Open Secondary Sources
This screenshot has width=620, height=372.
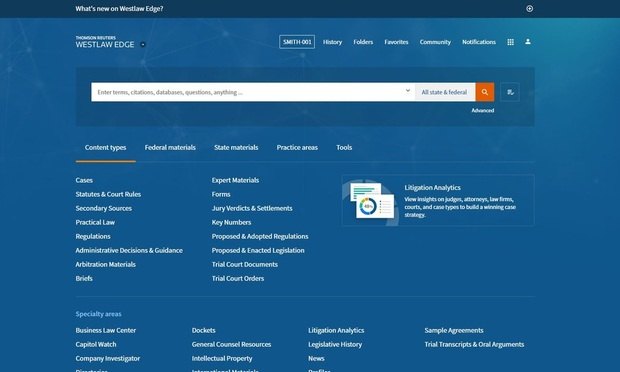coord(104,208)
